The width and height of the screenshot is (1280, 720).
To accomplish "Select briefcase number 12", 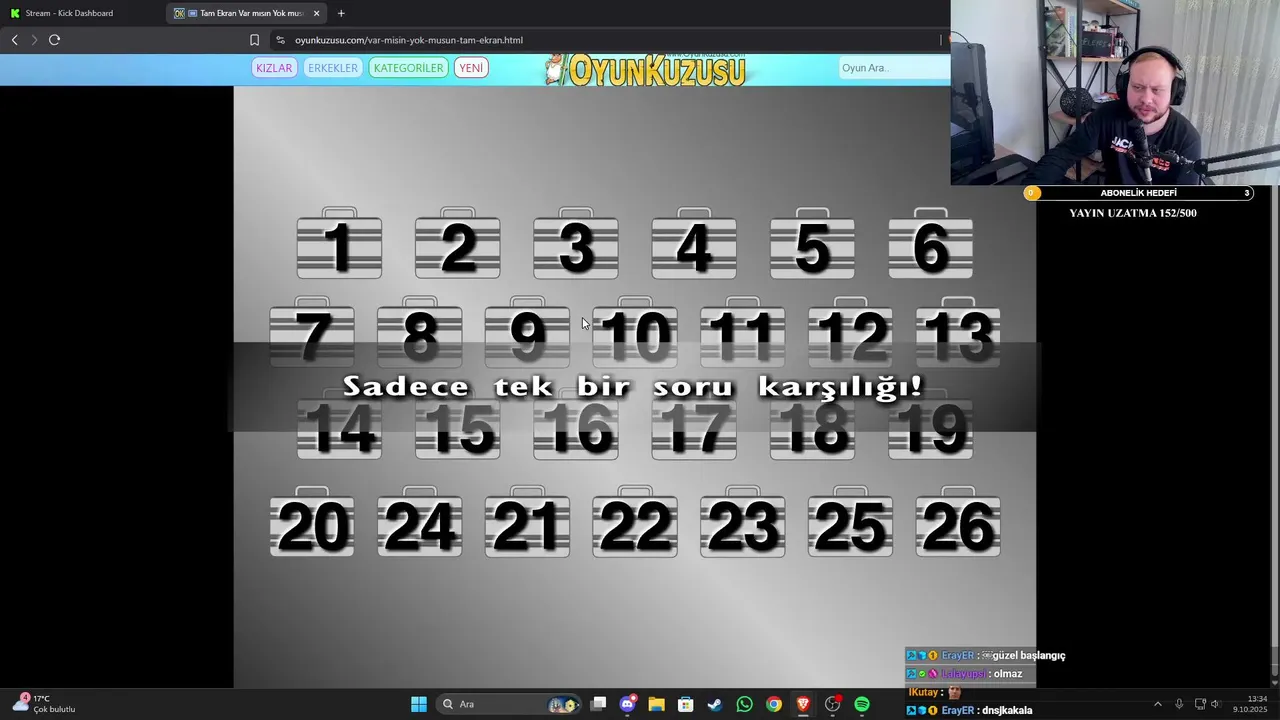I will [x=850, y=332].
